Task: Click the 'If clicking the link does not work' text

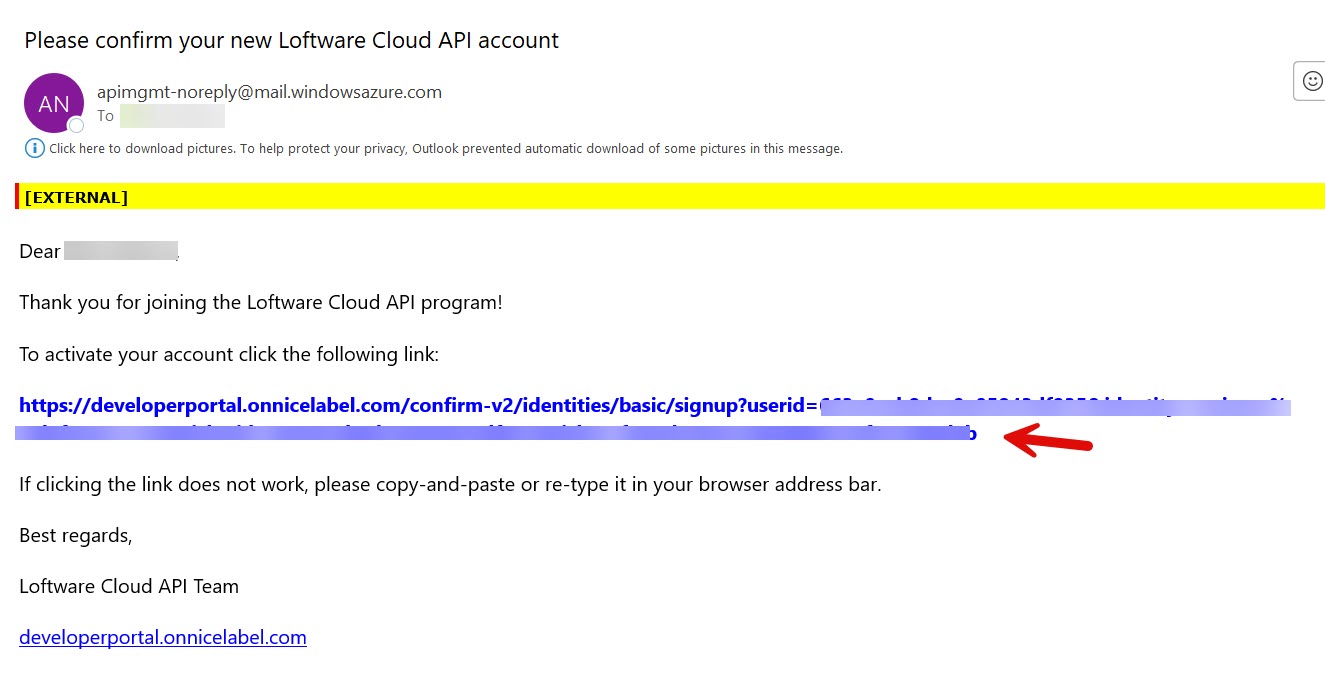Action: [450, 485]
